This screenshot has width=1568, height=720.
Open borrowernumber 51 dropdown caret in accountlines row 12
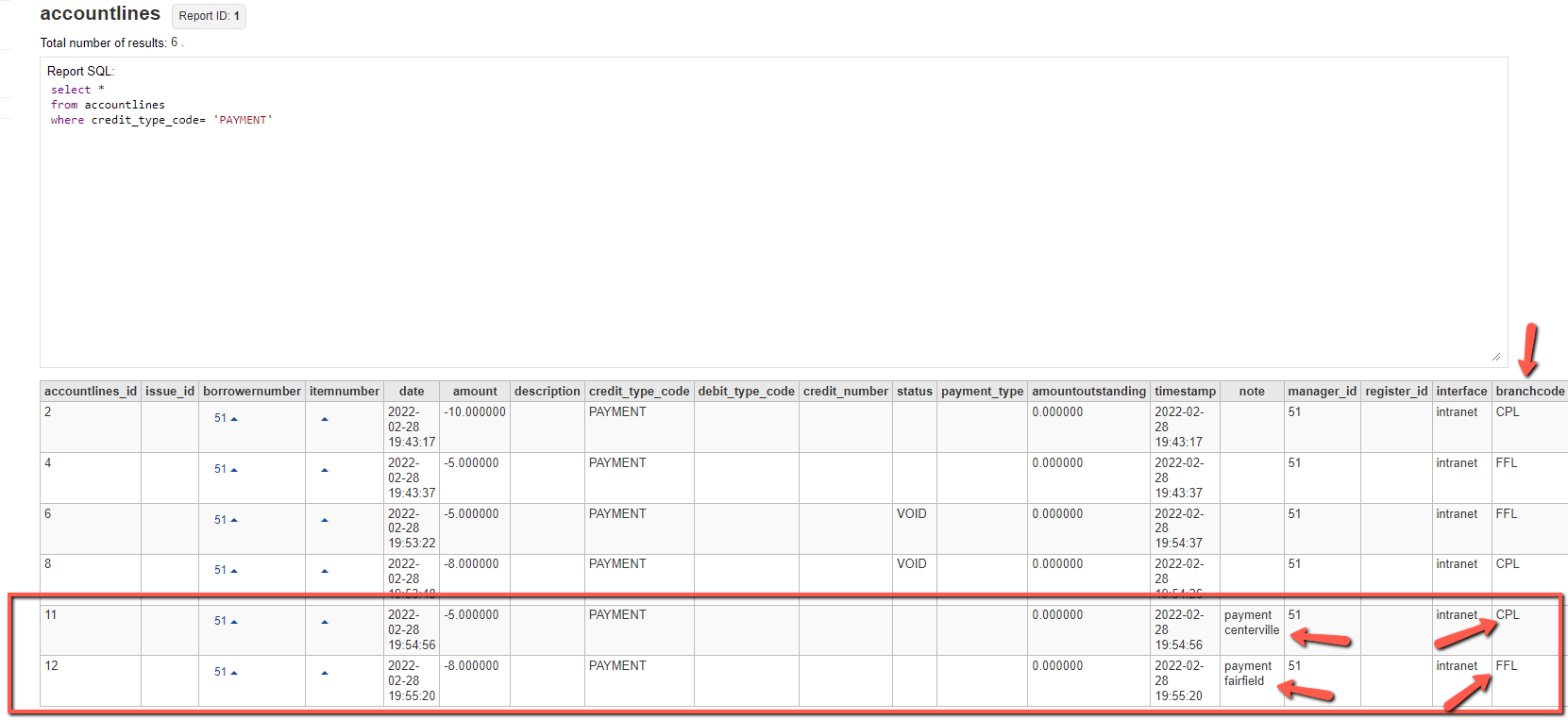234,673
